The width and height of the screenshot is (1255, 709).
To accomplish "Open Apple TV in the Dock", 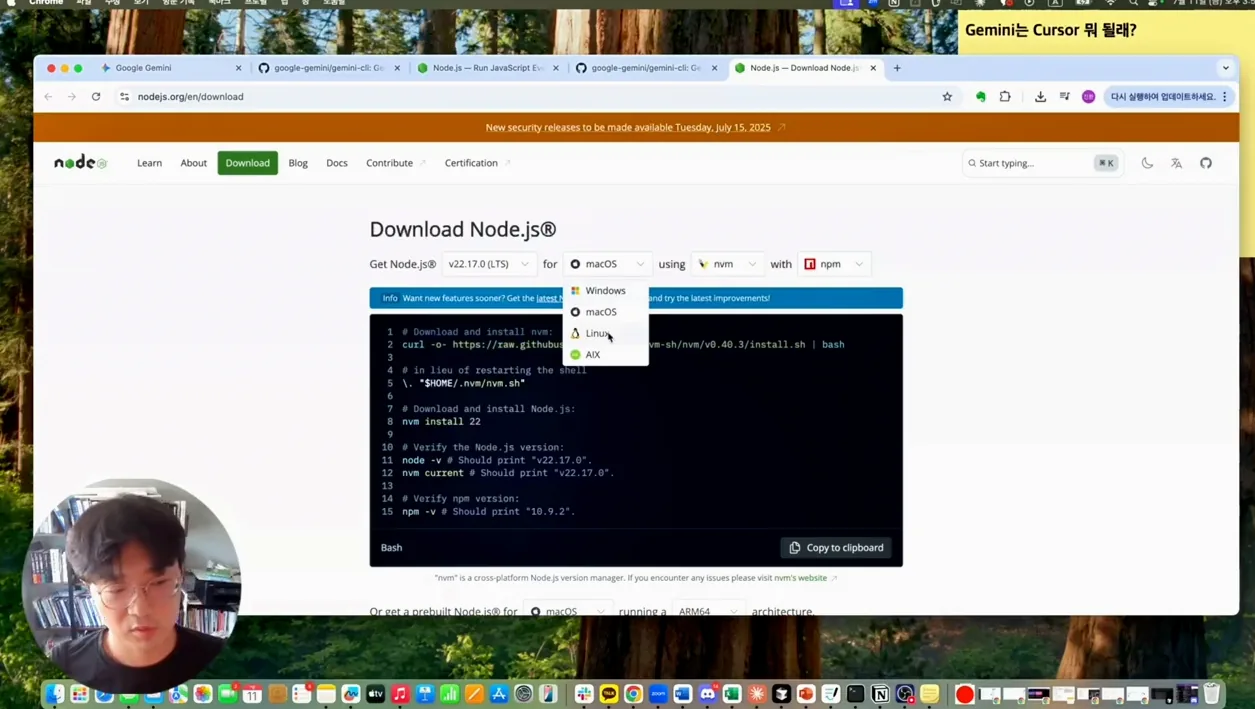I will coord(375,694).
